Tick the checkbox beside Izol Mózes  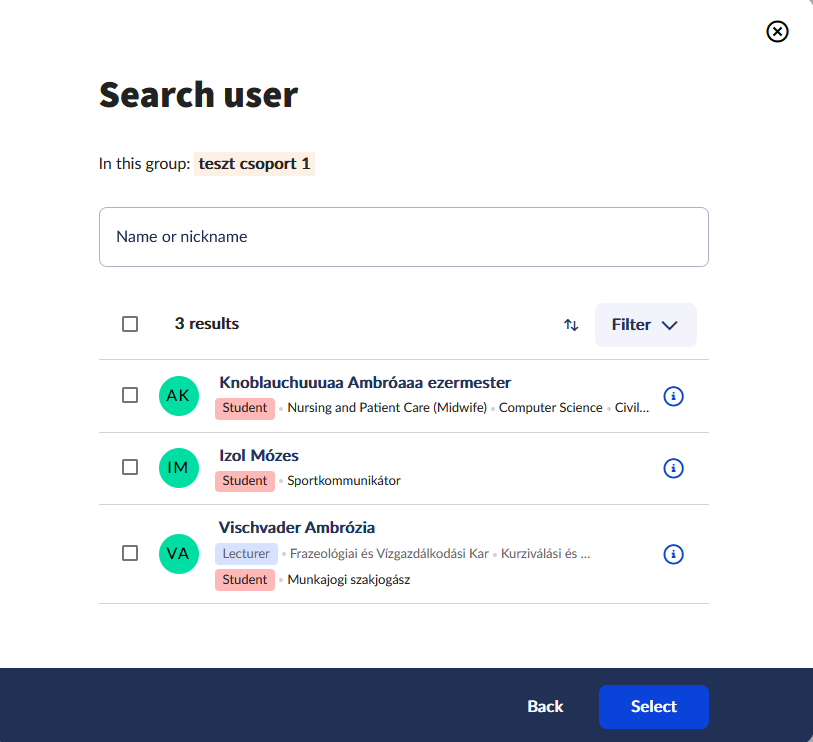130,467
